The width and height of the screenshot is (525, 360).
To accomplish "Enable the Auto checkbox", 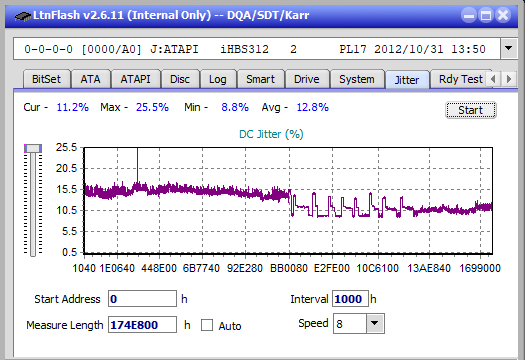I will 207,325.
